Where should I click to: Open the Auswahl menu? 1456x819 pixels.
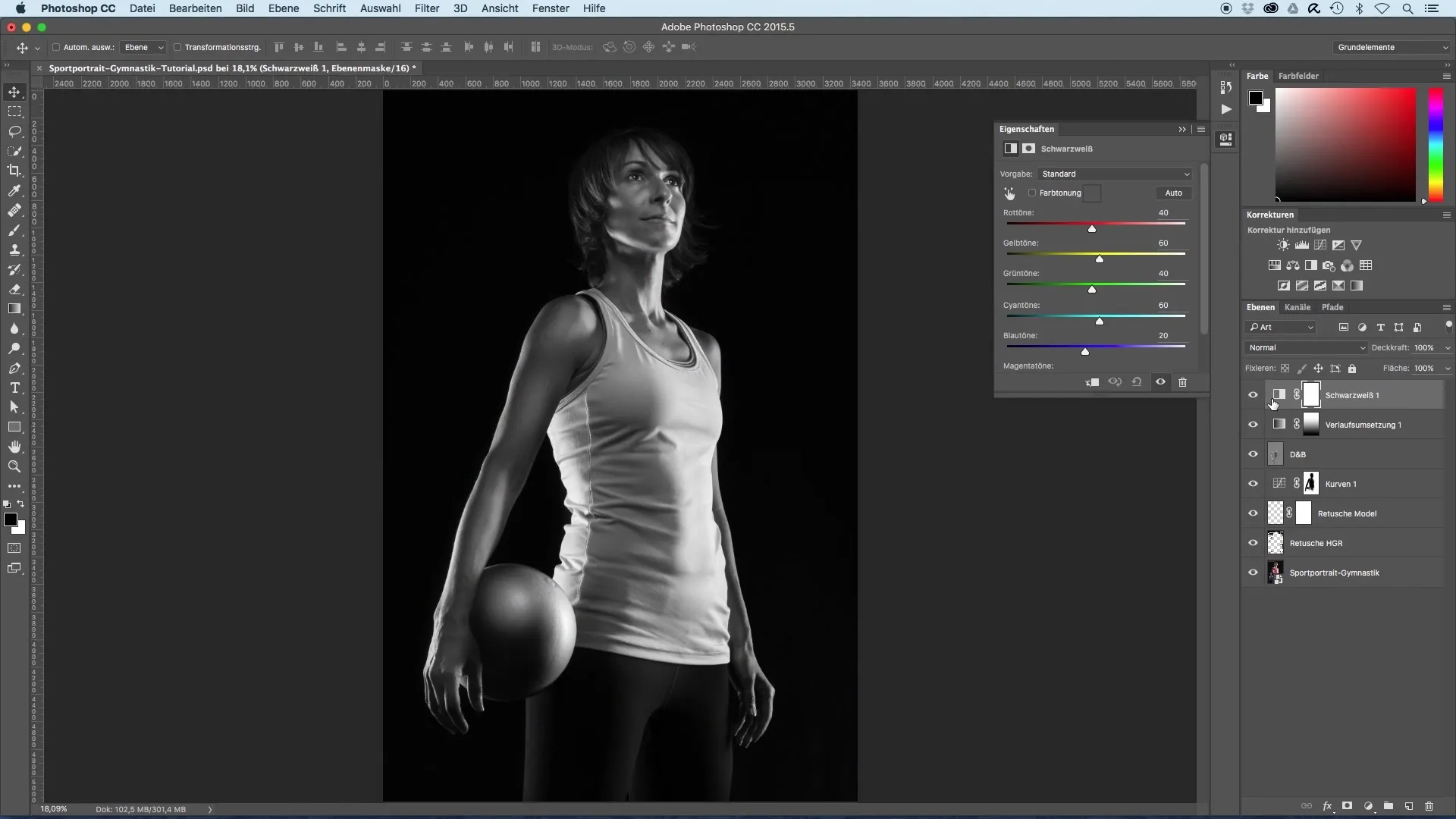(x=381, y=8)
